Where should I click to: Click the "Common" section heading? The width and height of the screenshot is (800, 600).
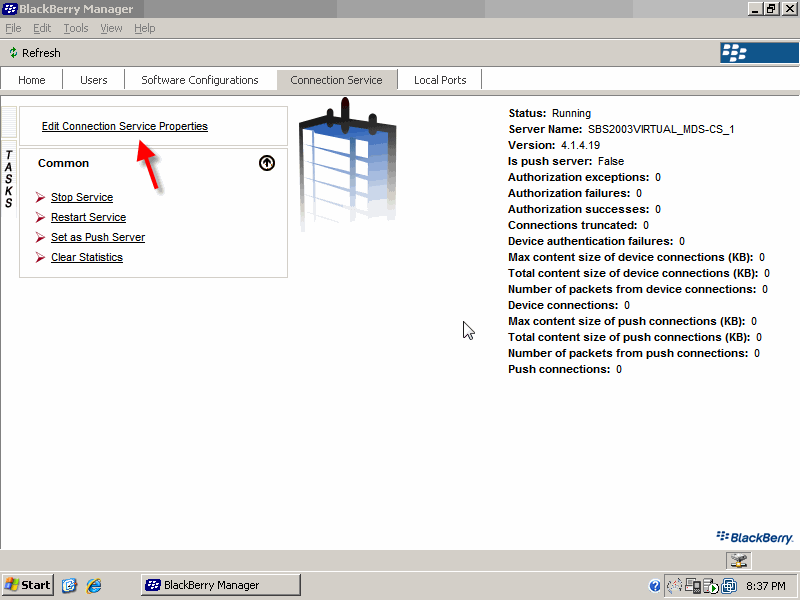click(64, 163)
